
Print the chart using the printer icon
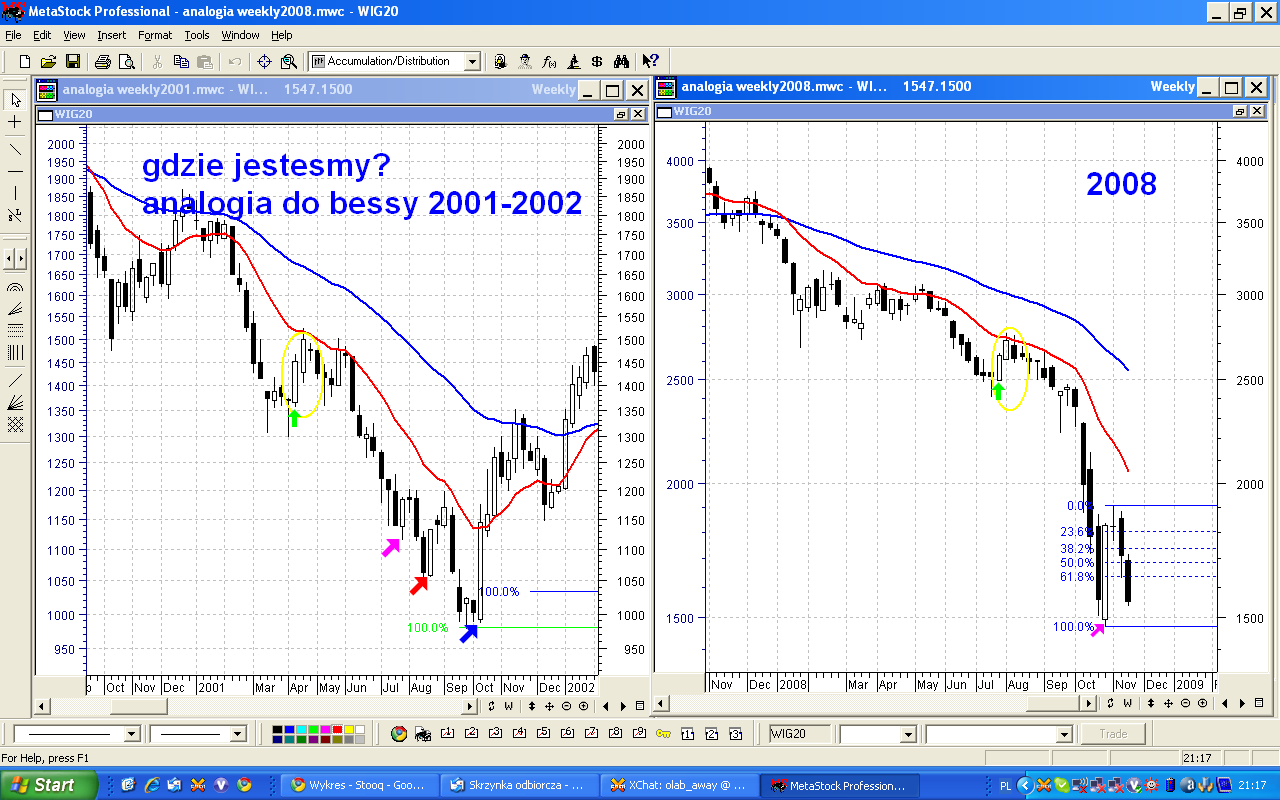click(x=103, y=61)
